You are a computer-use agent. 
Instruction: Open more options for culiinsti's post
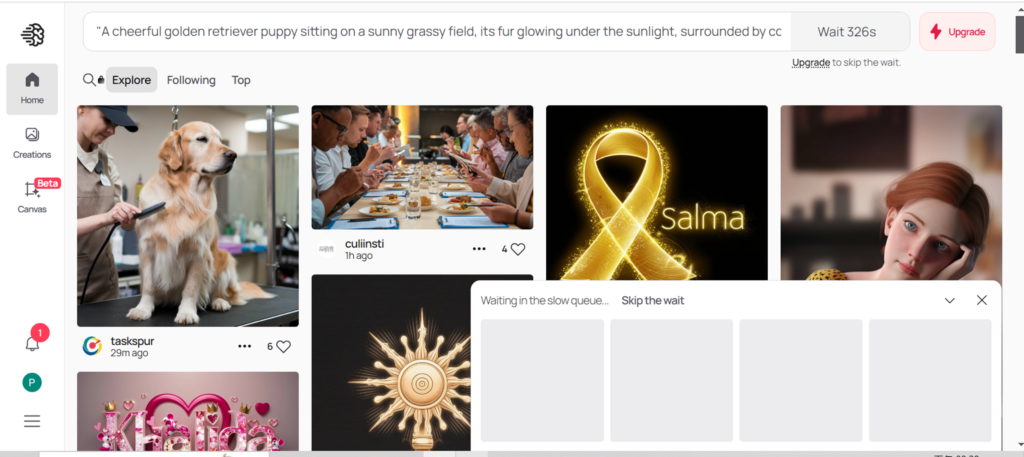coord(479,249)
